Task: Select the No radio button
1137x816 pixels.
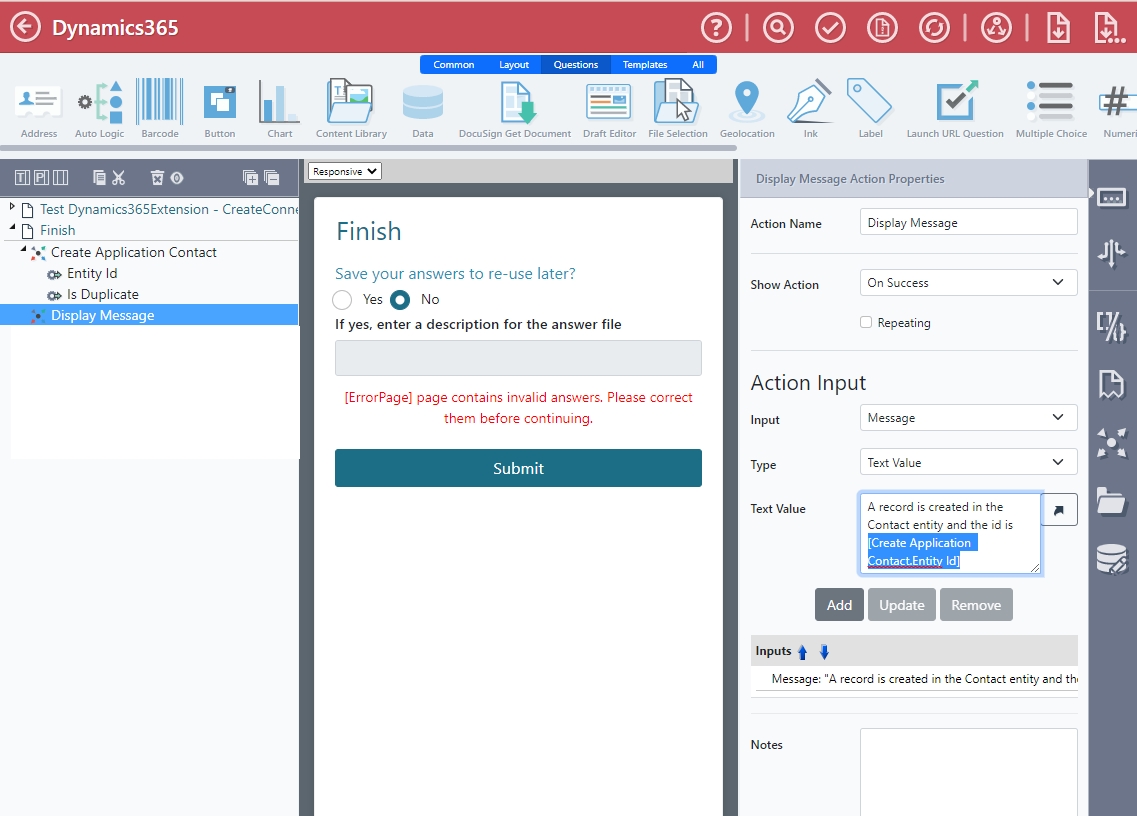Action: coord(400,300)
